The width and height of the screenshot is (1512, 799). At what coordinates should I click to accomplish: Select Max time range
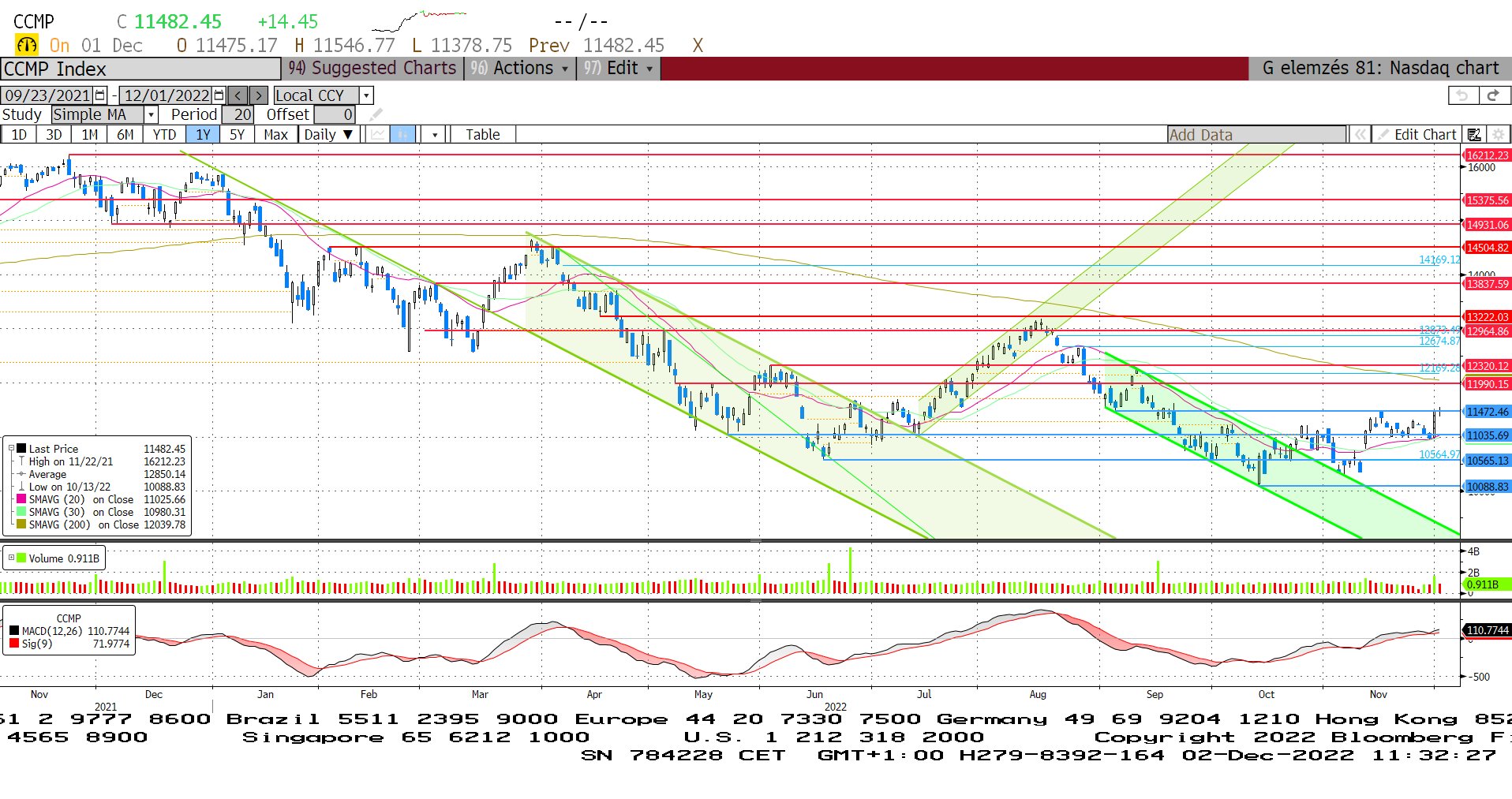(x=275, y=135)
